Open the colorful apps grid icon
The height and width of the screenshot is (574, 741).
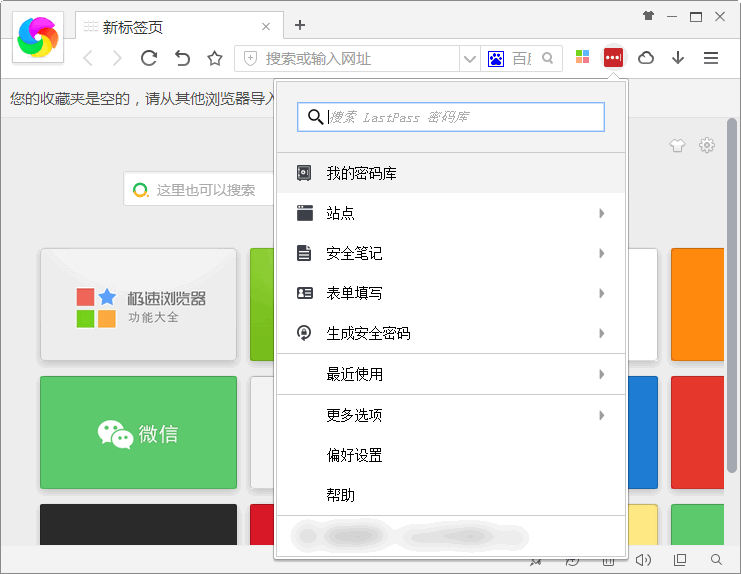pyautogui.click(x=582, y=58)
